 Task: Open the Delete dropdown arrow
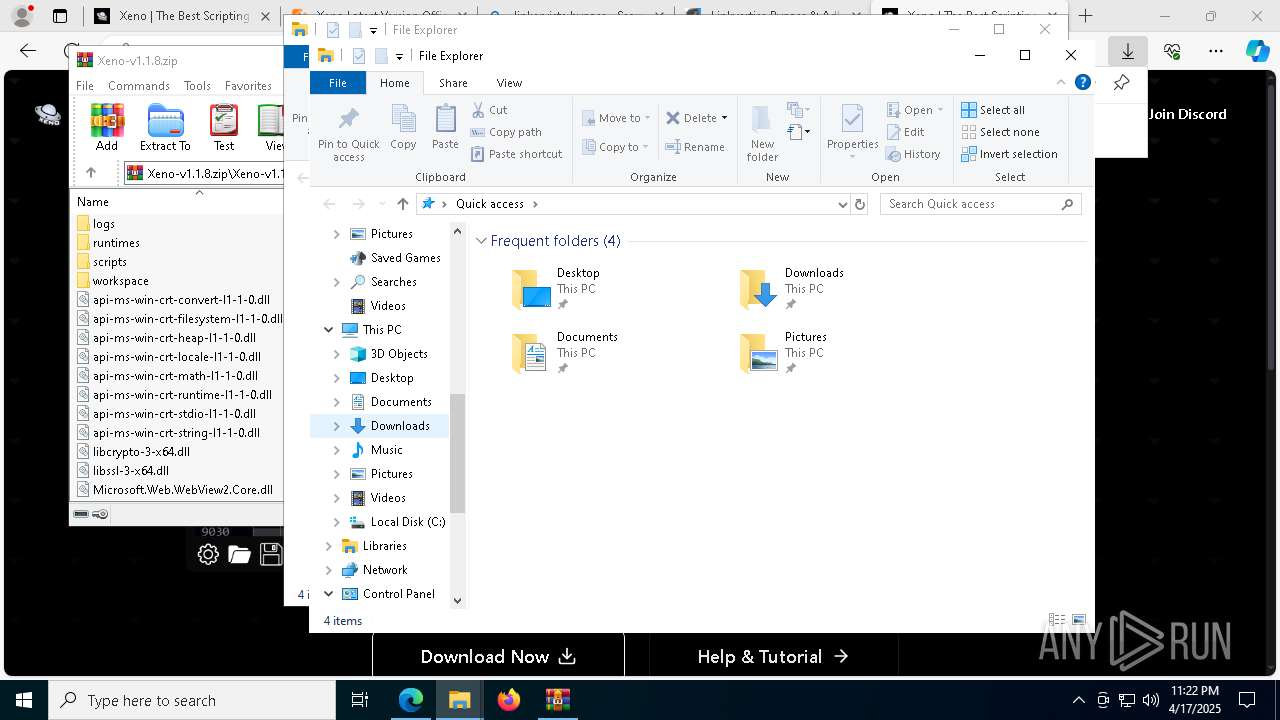tap(724, 118)
